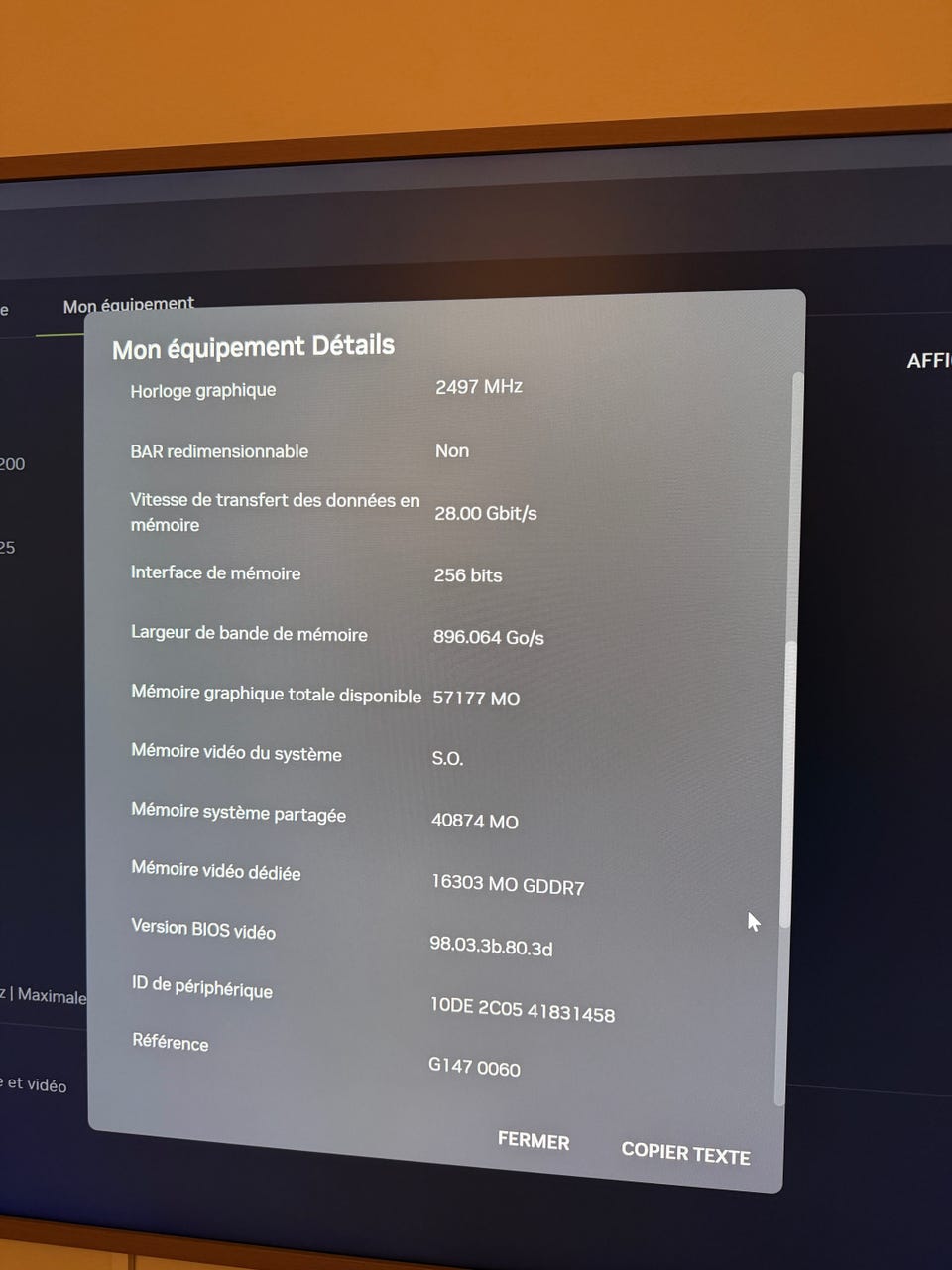Click the Référence value G147 0060

(x=474, y=1067)
